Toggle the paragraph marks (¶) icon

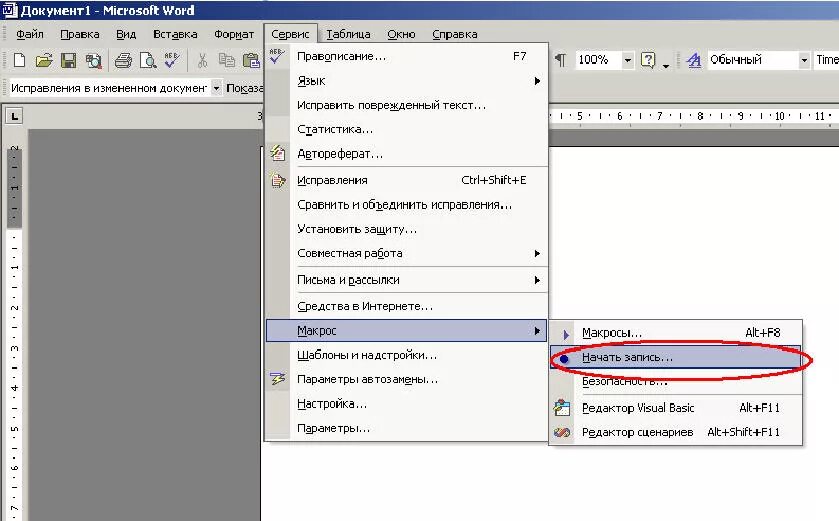(560, 59)
